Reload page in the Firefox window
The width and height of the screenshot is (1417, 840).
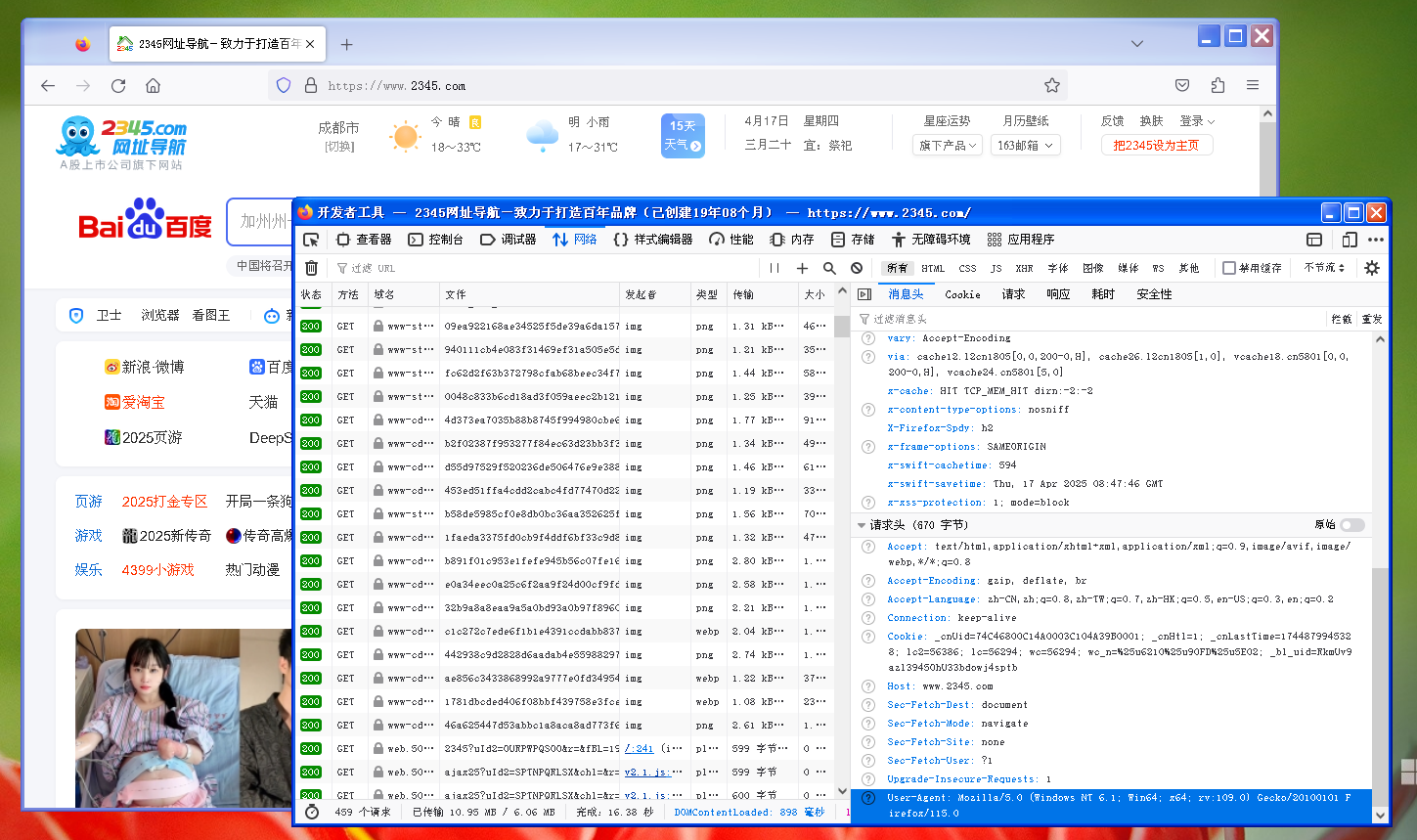click(x=118, y=86)
